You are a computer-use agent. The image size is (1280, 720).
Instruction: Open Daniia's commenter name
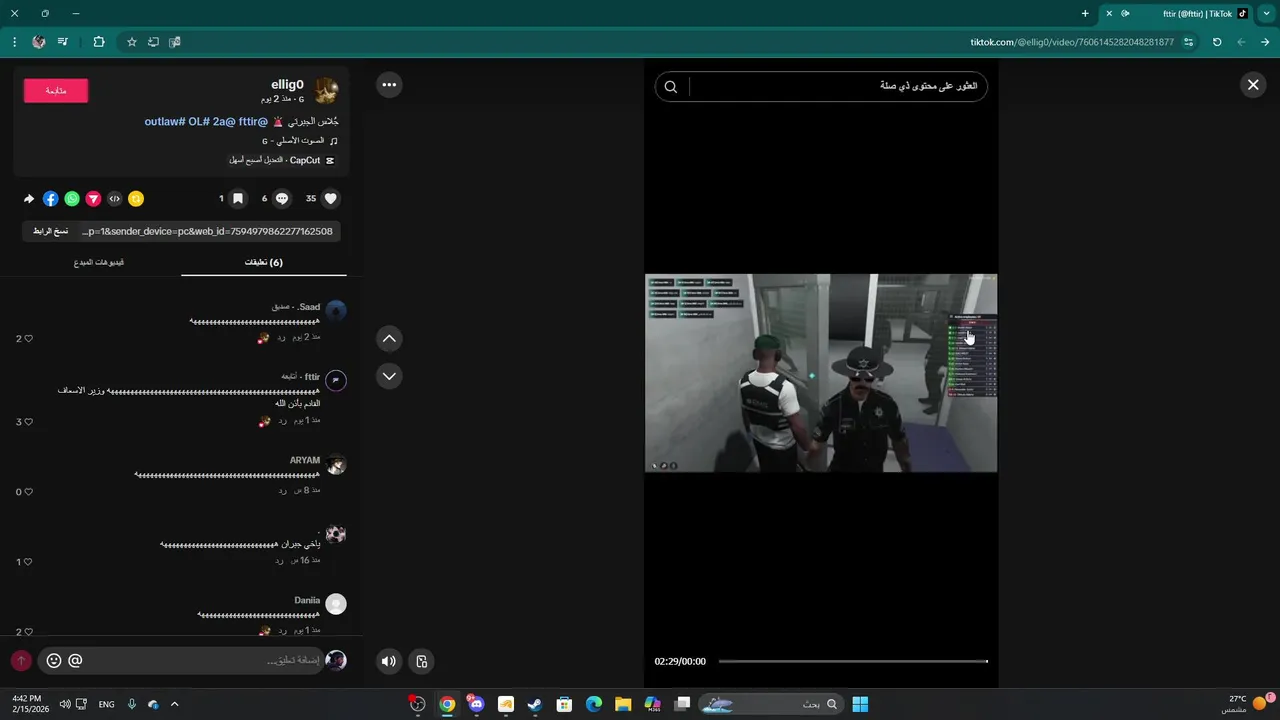(x=307, y=600)
